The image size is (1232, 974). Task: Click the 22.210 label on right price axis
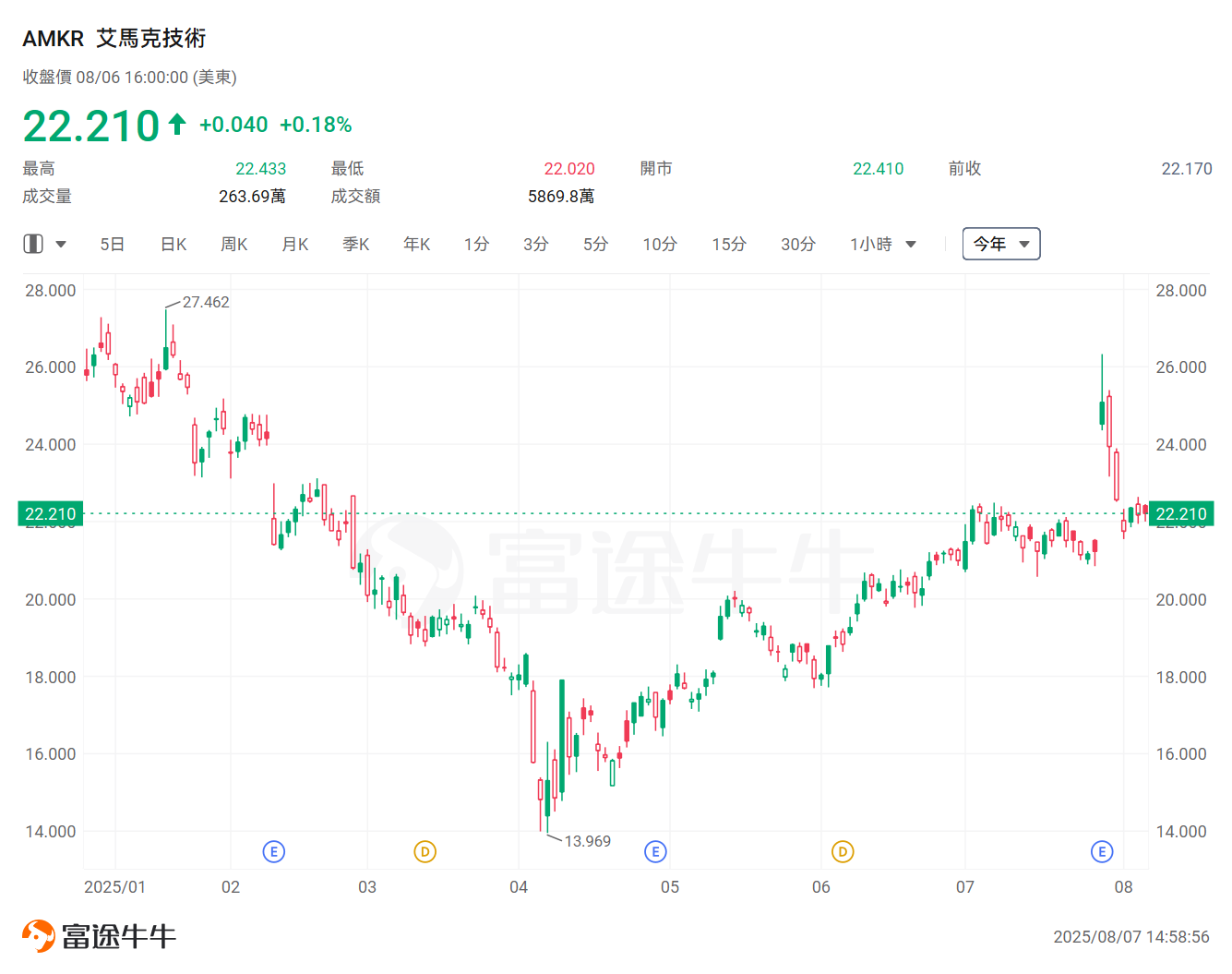(1181, 513)
